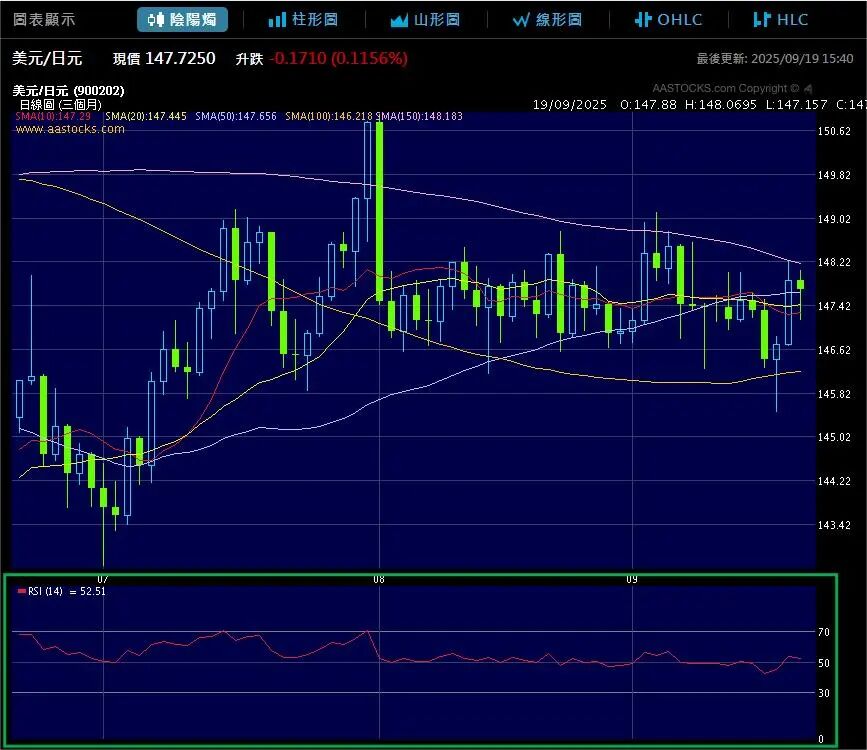Click the 07 month marker on time axis

point(103,580)
